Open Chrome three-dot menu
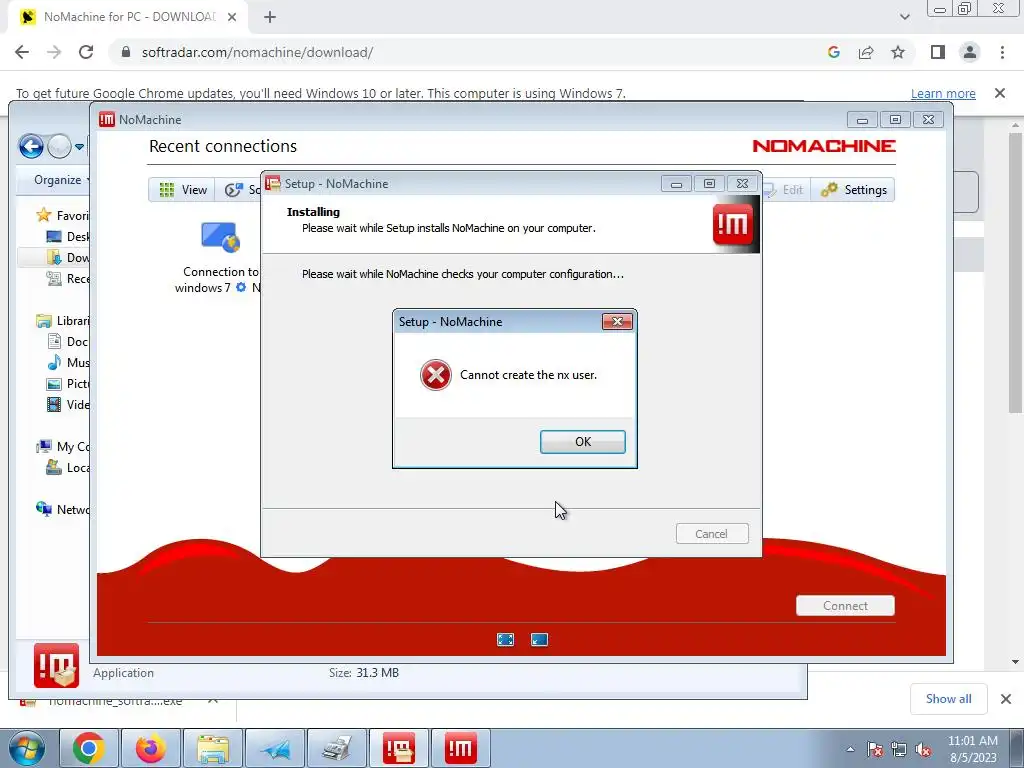This screenshot has width=1024, height=768. coord(1002,52)
